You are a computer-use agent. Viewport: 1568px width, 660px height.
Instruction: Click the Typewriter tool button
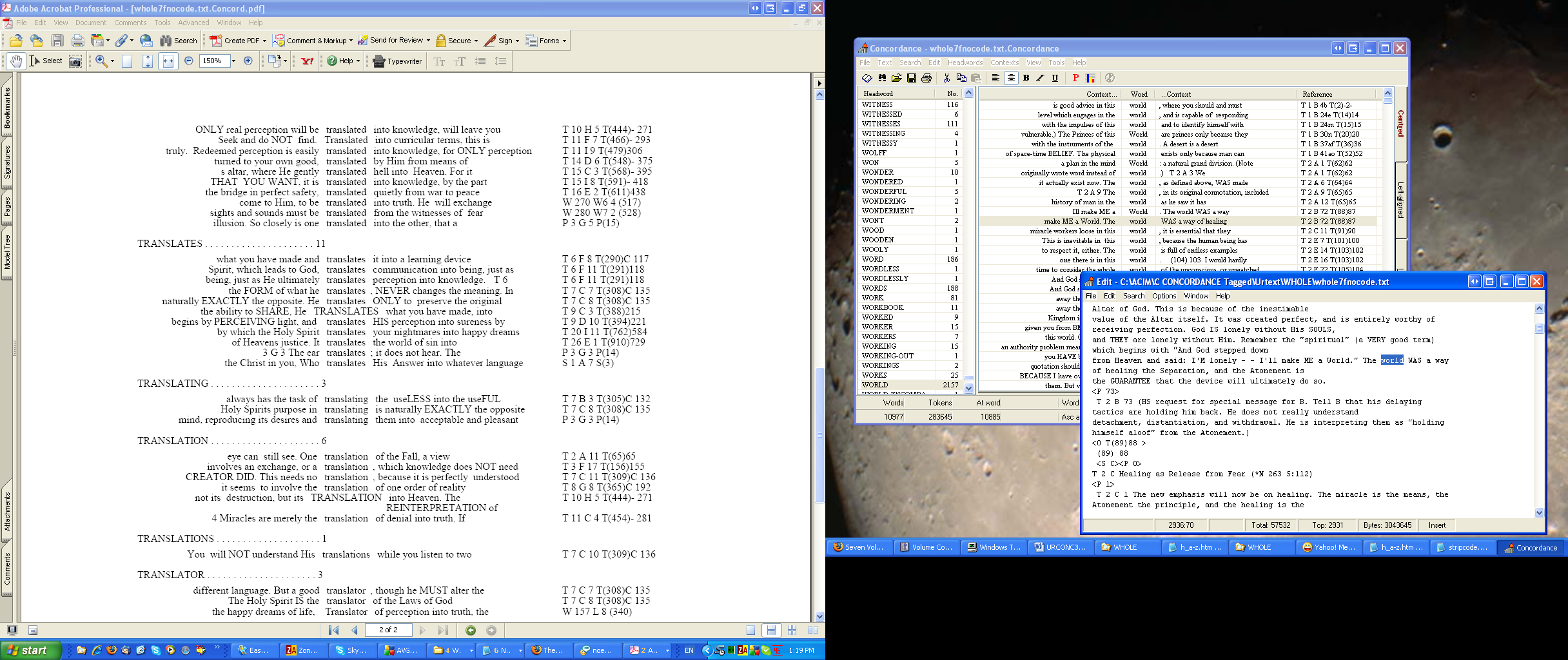click(x=398, y=61)
